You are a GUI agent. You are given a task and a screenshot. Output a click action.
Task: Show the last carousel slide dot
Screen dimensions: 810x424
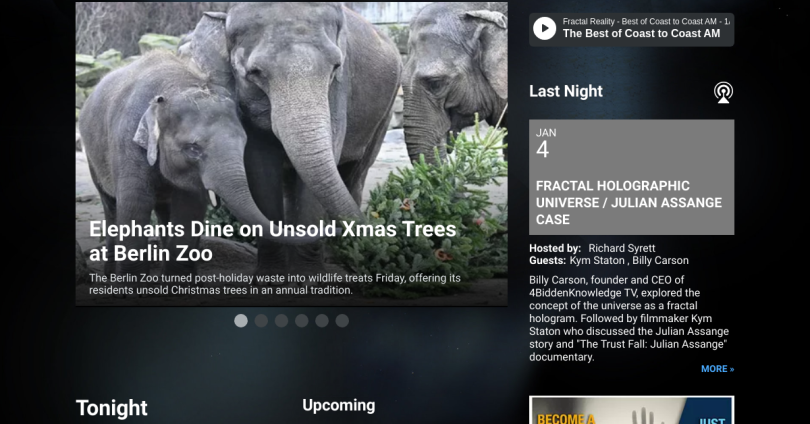[342, 321]
